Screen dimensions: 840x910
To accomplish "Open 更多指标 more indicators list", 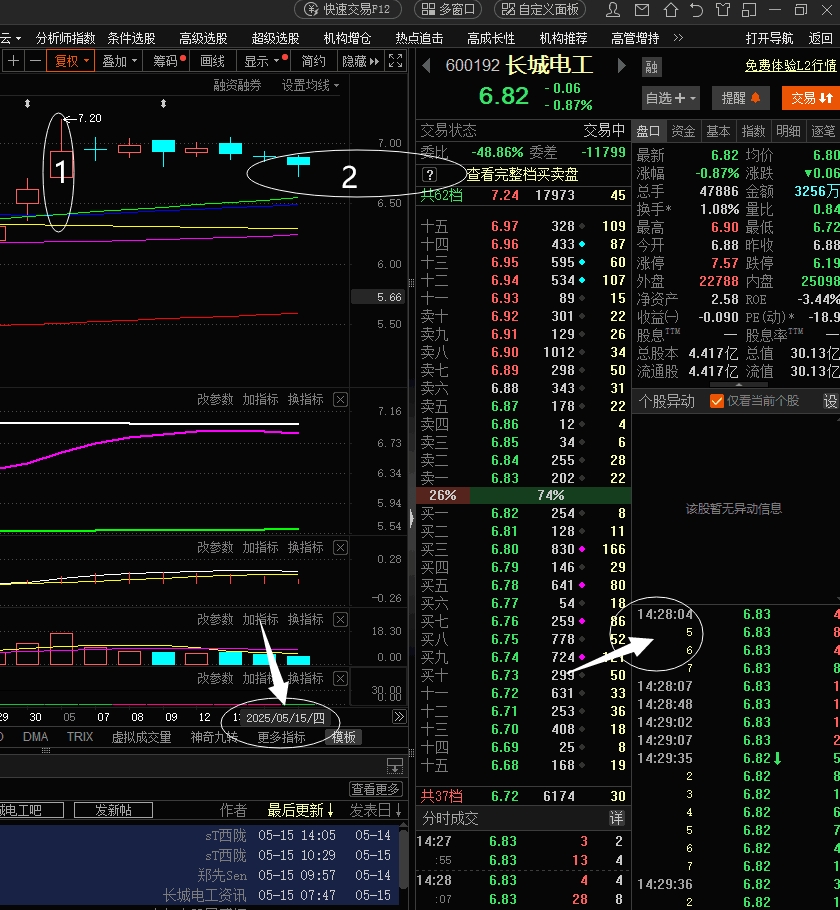I will (282, 737).
